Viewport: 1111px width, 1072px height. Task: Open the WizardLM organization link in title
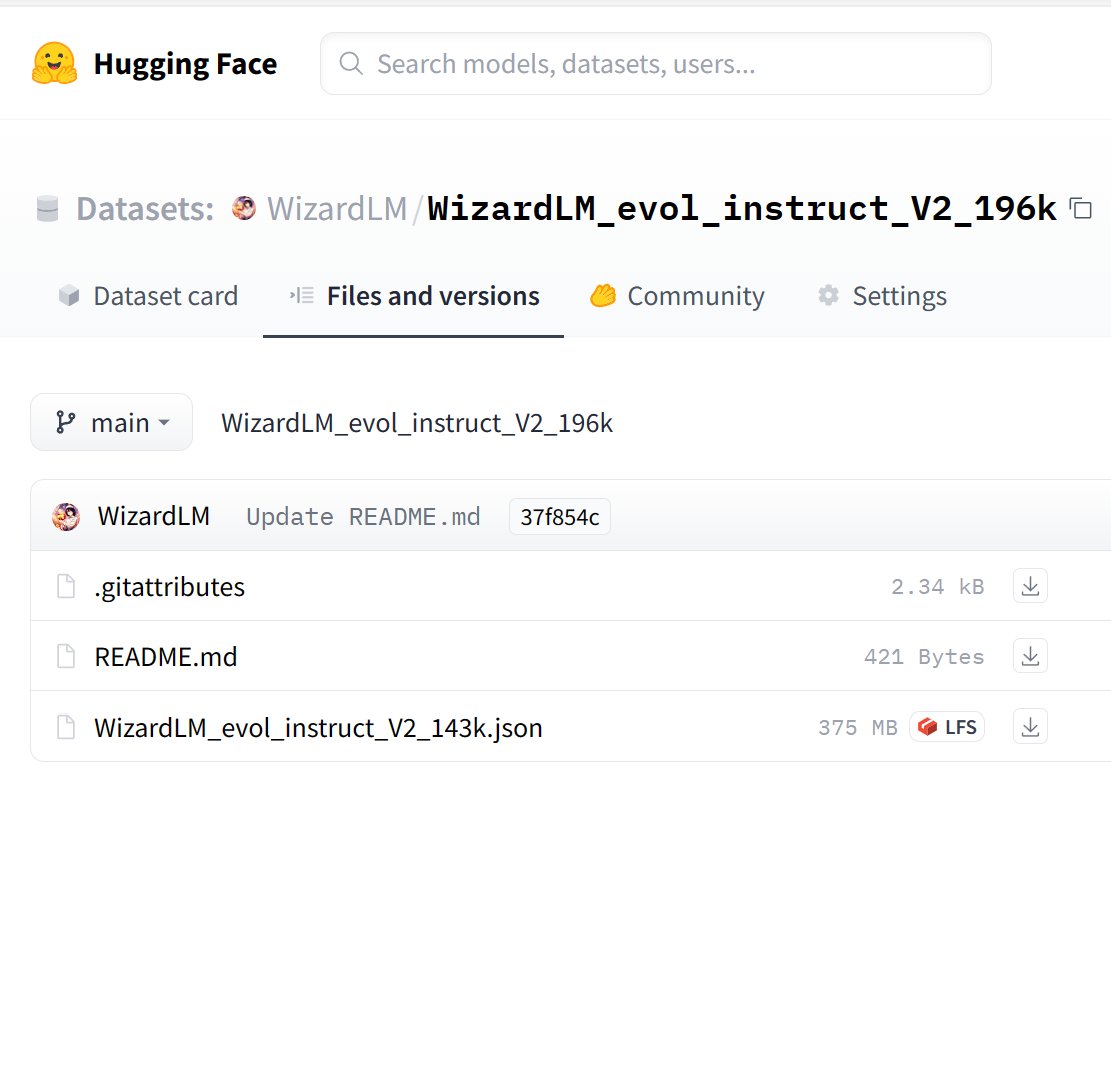337,209
